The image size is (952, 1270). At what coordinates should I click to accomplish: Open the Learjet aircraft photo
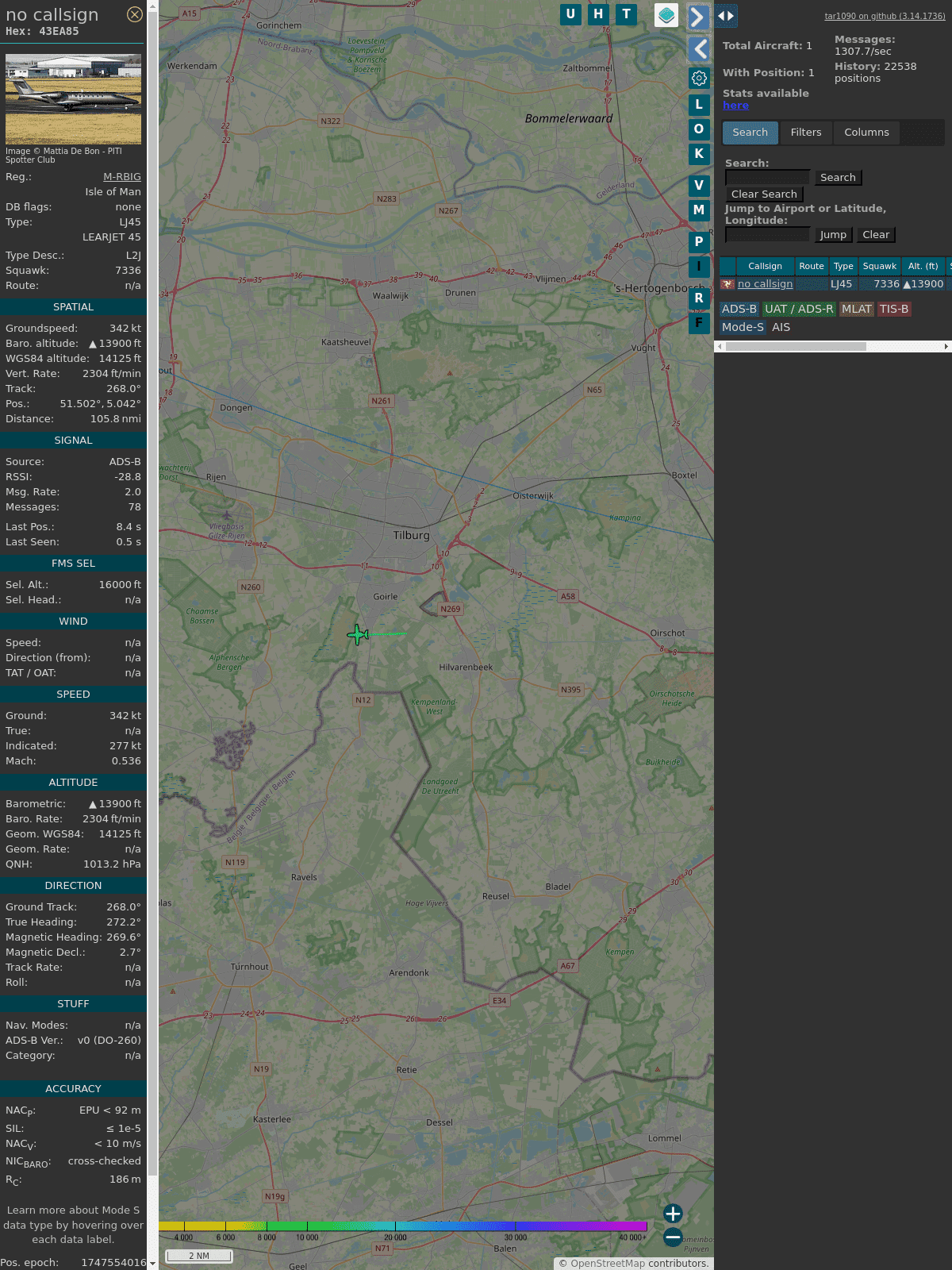coord(73,99)
